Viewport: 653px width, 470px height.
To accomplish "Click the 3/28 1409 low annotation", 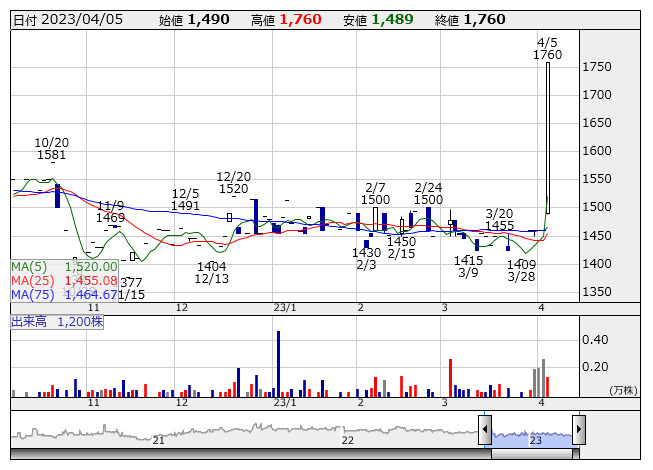I will click(520, 270).
